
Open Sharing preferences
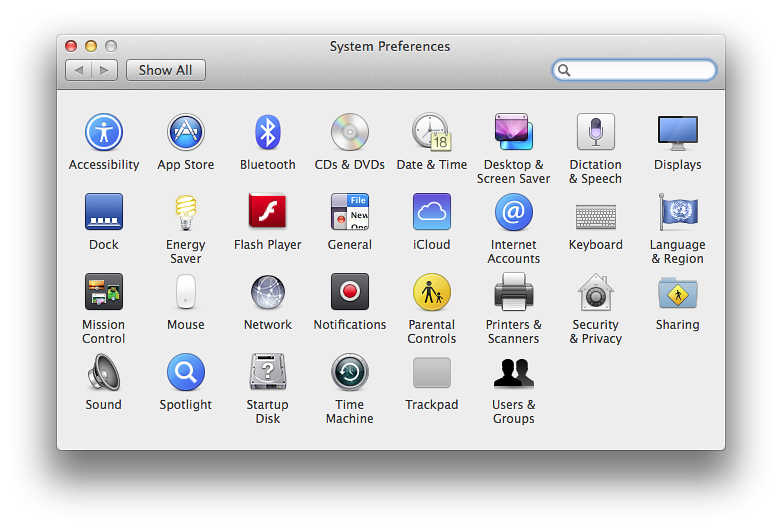click(x=677, y=293)
